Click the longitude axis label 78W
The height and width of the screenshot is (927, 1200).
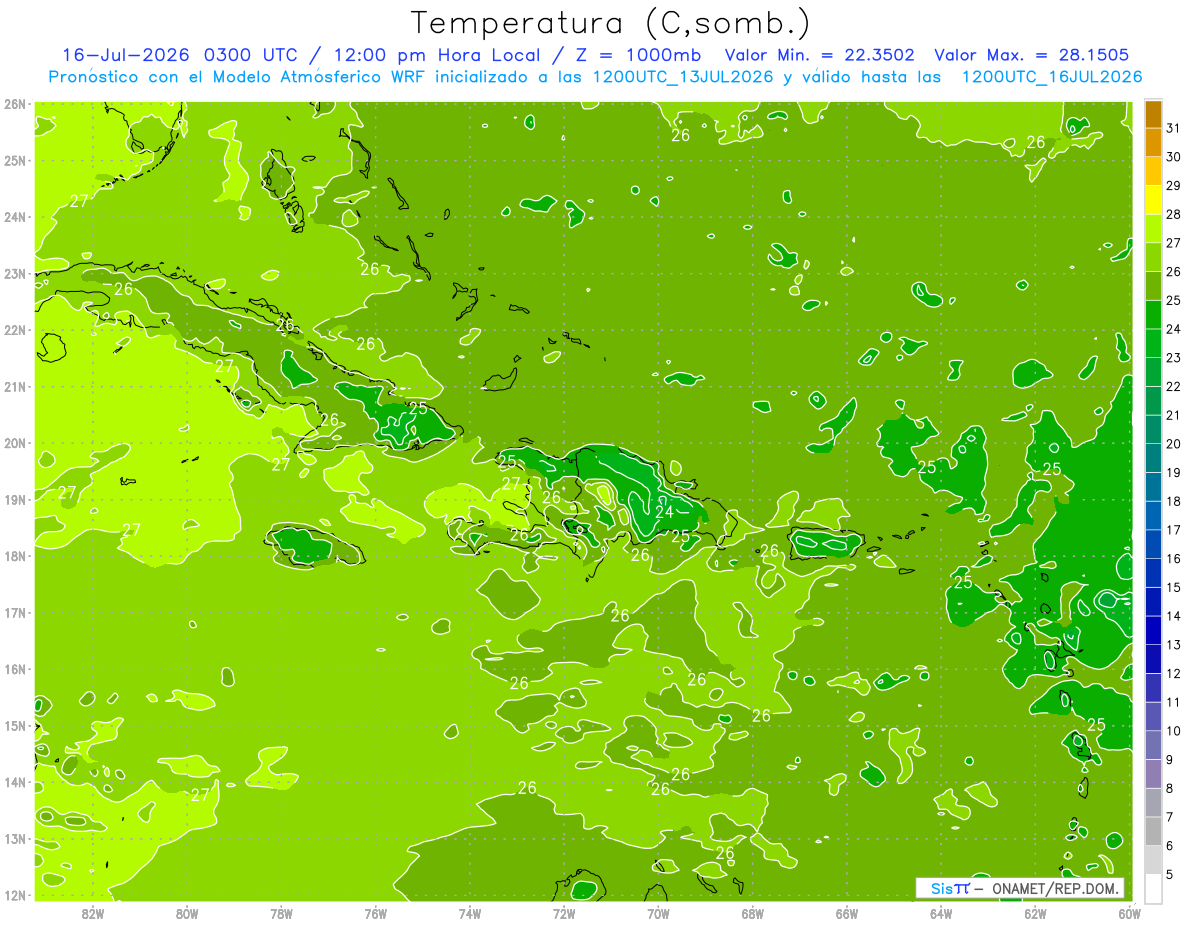pyautogui.click(x=281, y=913)
